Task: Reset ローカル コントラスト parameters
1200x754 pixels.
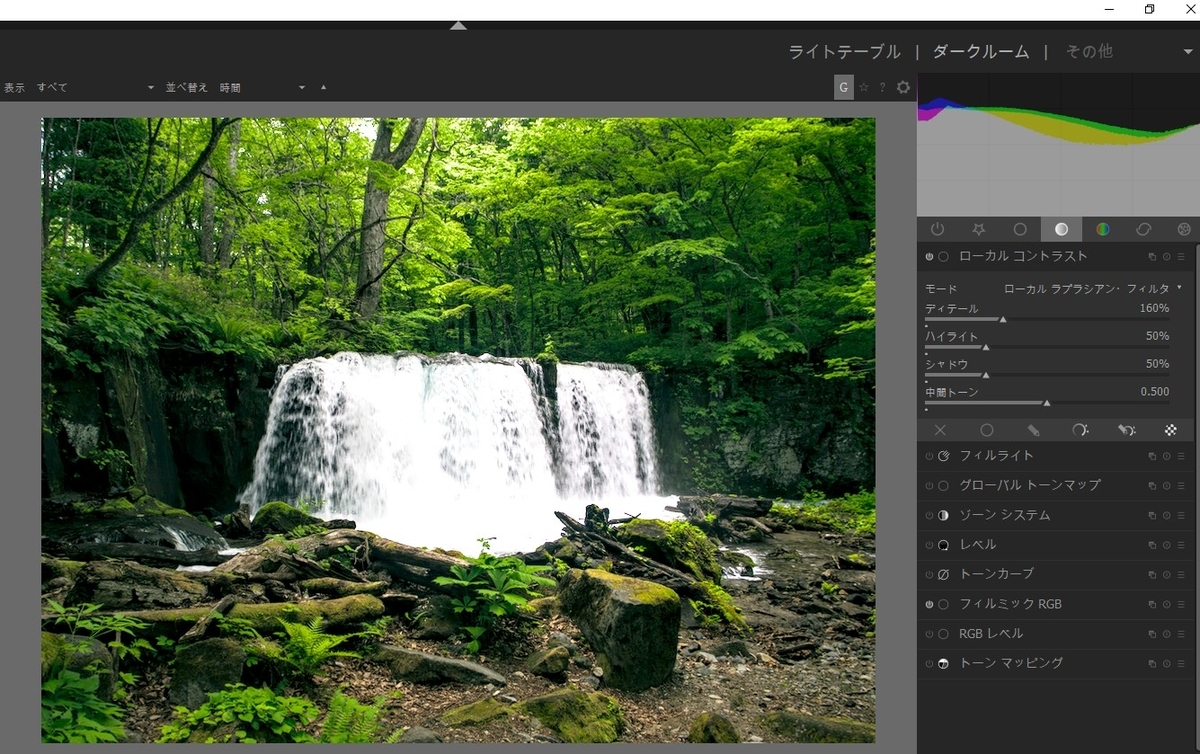Action: pyautogui.click(x=1166, y=257)
